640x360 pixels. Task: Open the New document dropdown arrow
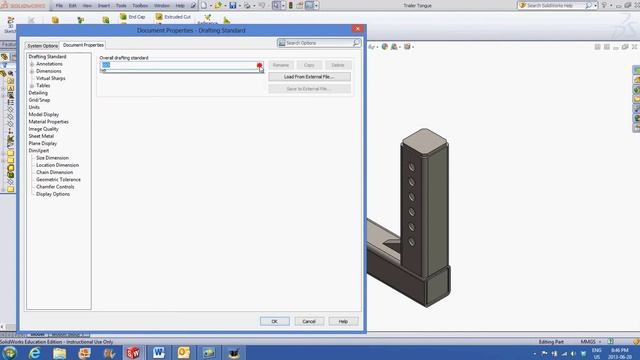(211, 6)
